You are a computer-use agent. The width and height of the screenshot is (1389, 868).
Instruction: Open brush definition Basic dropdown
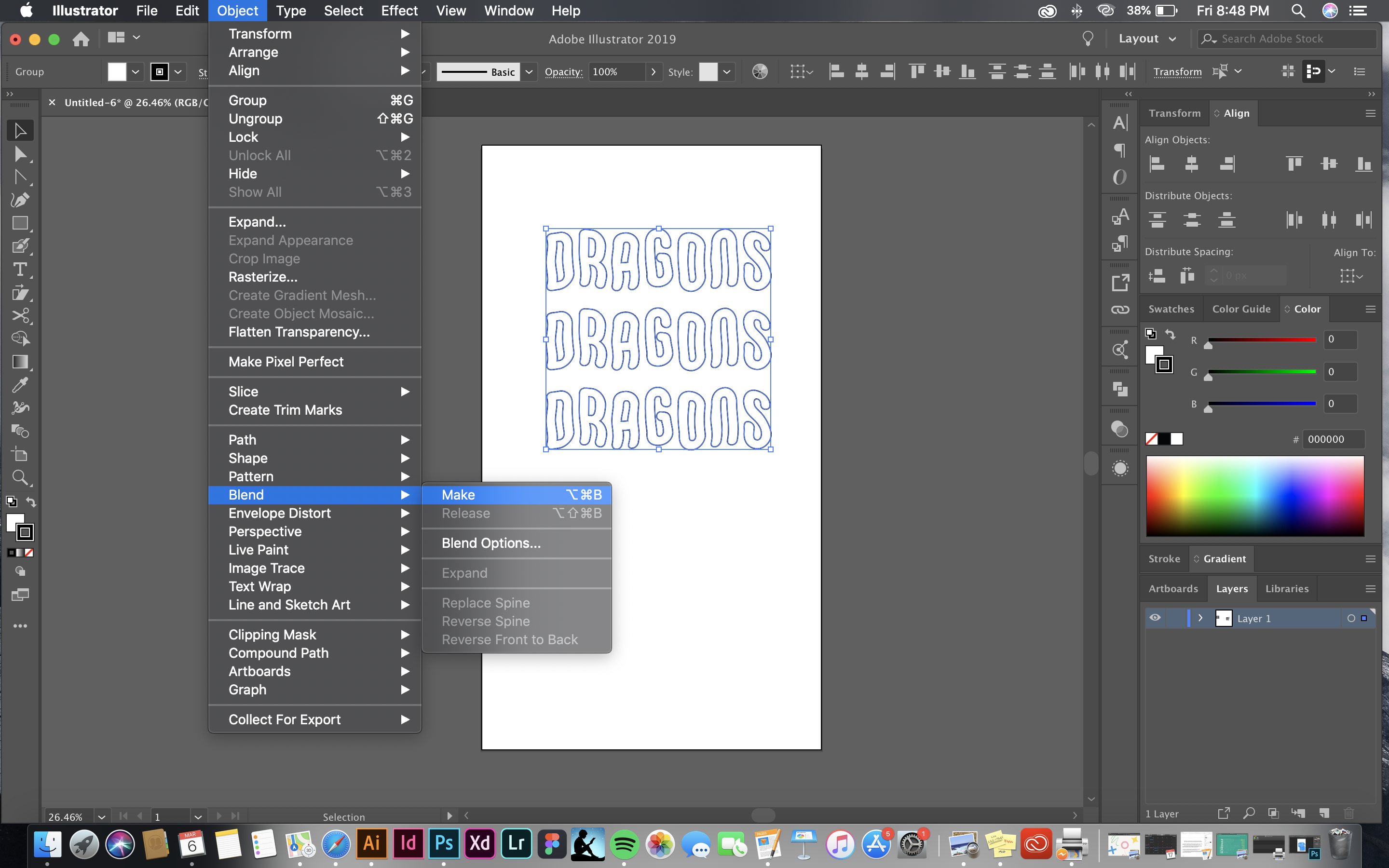529,72
